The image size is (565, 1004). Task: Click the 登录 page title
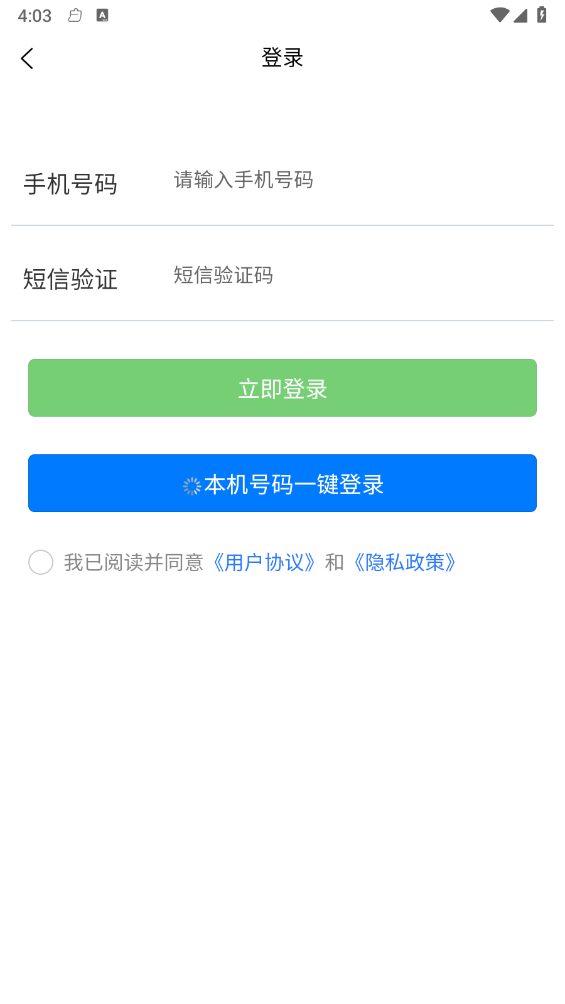pos(282,58)
